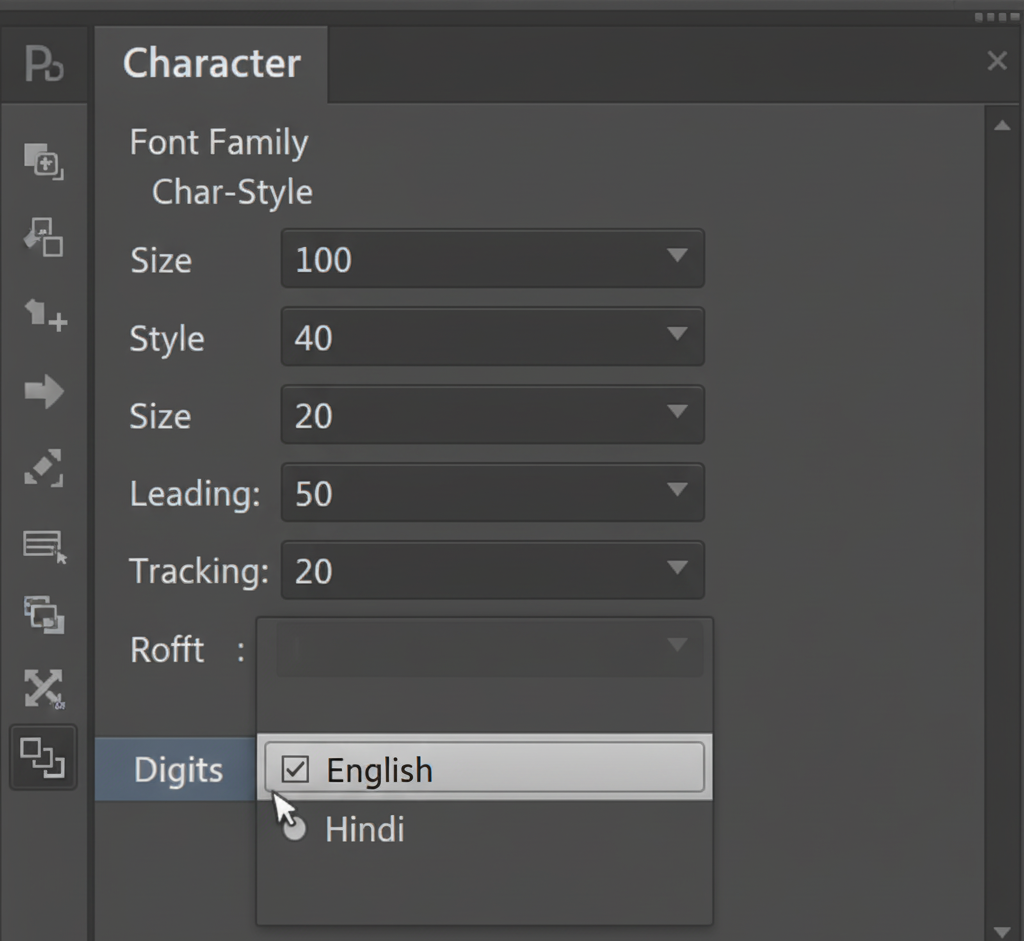
Task: Open the Leading dropdown showing 50
Action: tap(492, 493)
